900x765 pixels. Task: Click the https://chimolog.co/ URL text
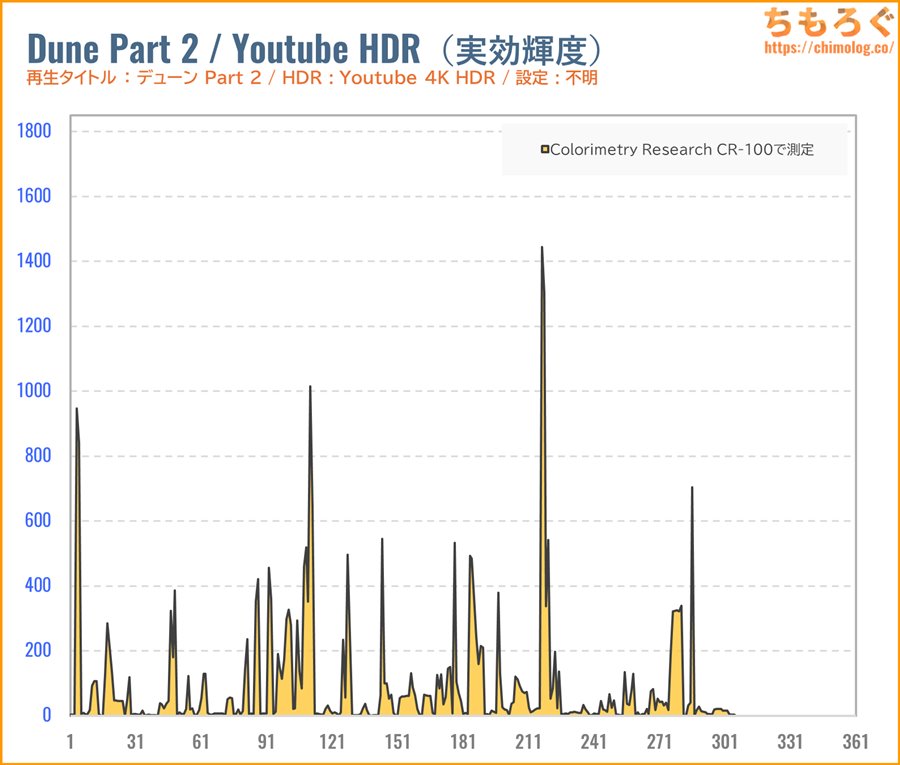click(x=828, y=47)
